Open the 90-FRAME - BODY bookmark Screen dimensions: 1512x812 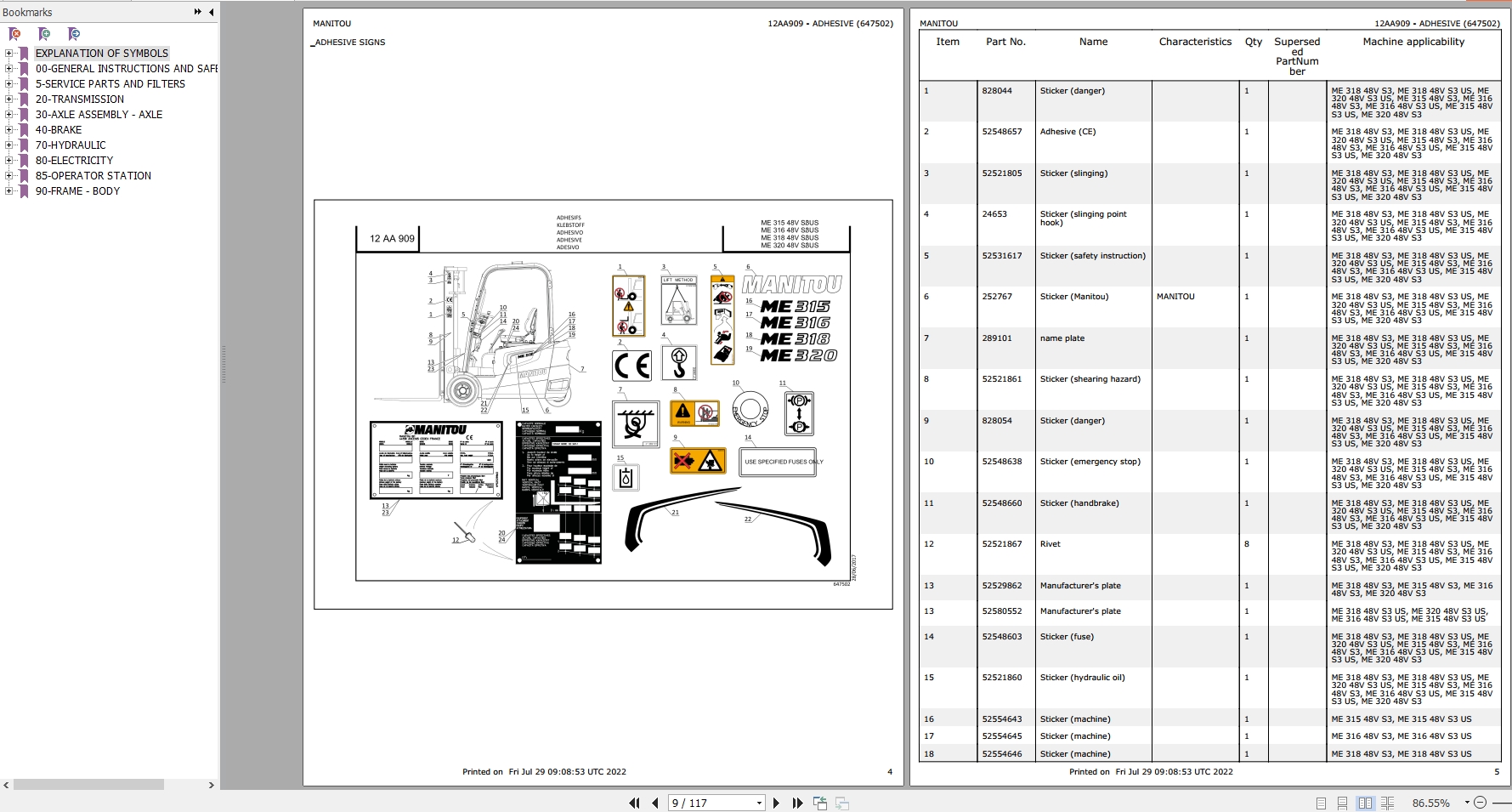pos(77,190)
